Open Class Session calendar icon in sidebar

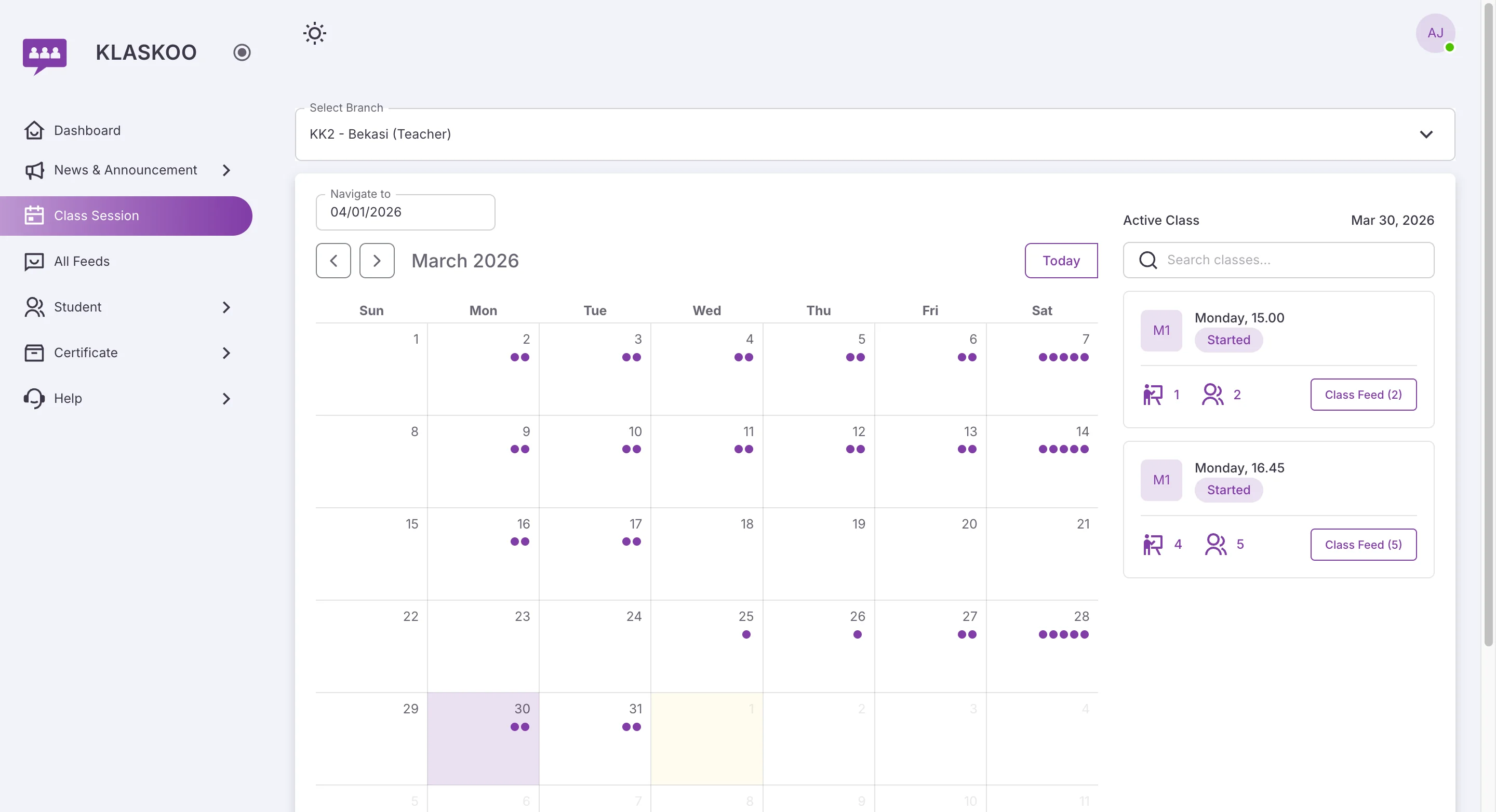pos(34,215)
